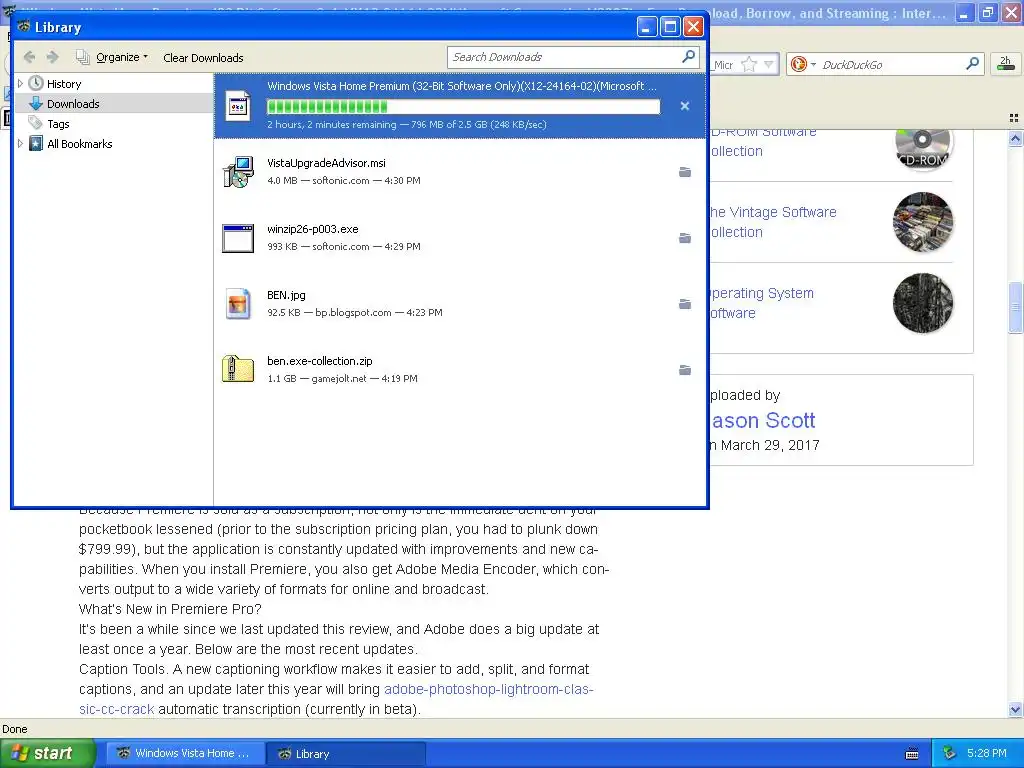Open the CD-ROM Software Collection link
Screen dimensions: 1024x768
[763, 141]
